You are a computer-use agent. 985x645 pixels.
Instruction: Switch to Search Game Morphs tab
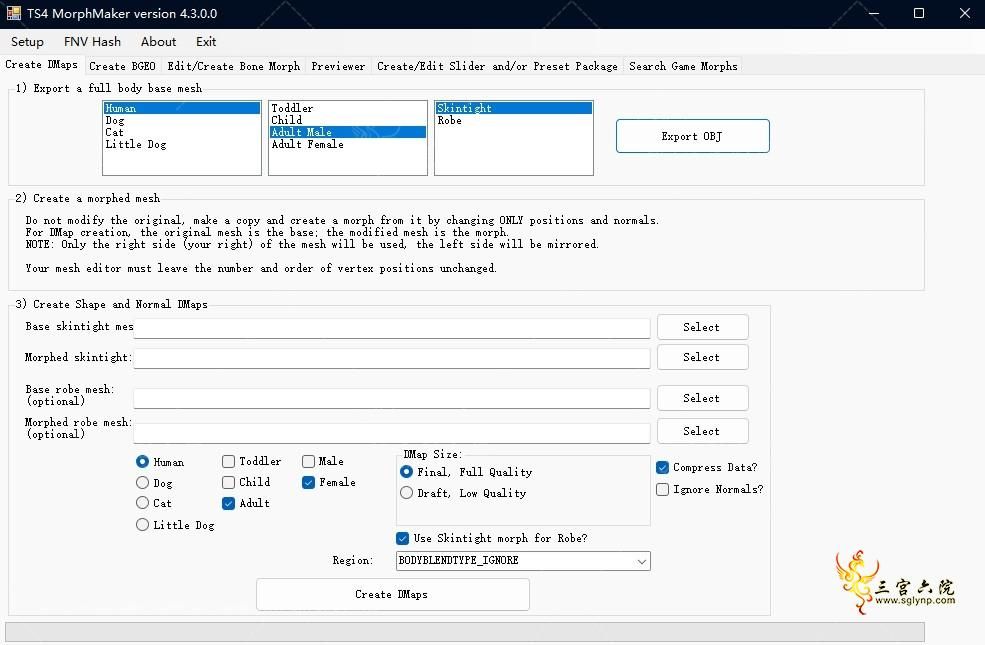[x=683, y=66]
